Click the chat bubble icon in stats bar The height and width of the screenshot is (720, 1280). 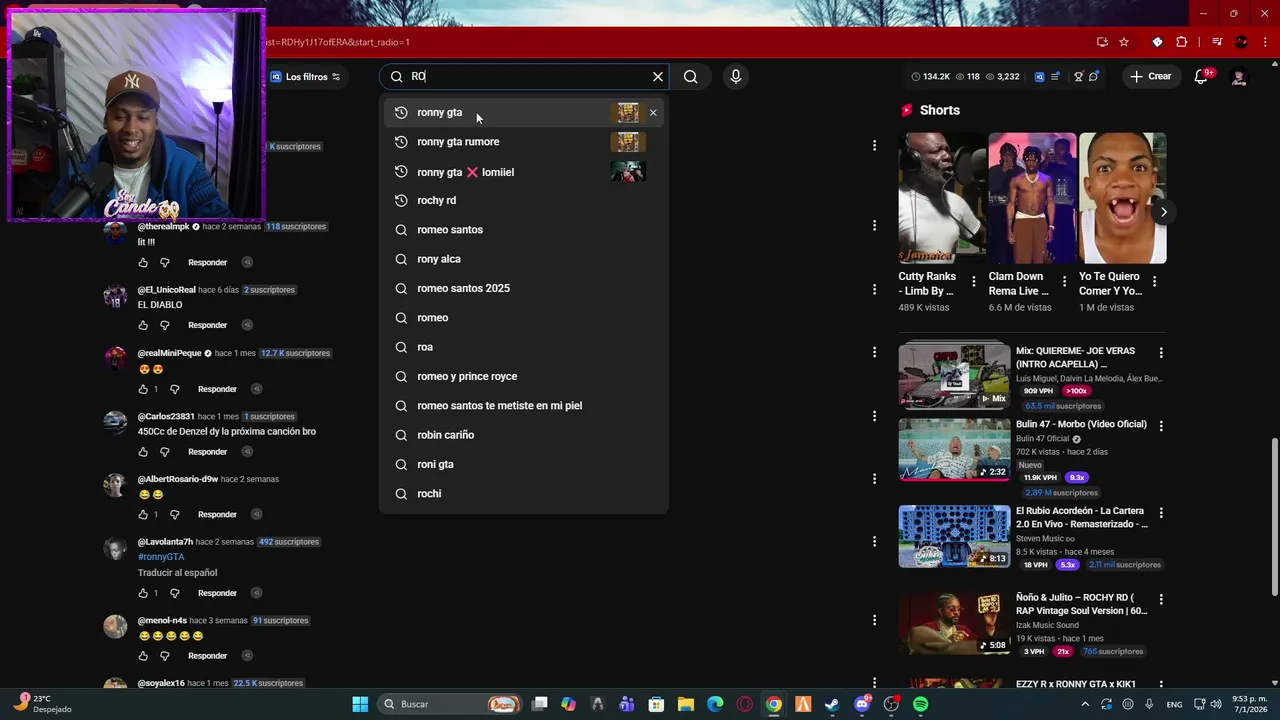click(1094, 77)
